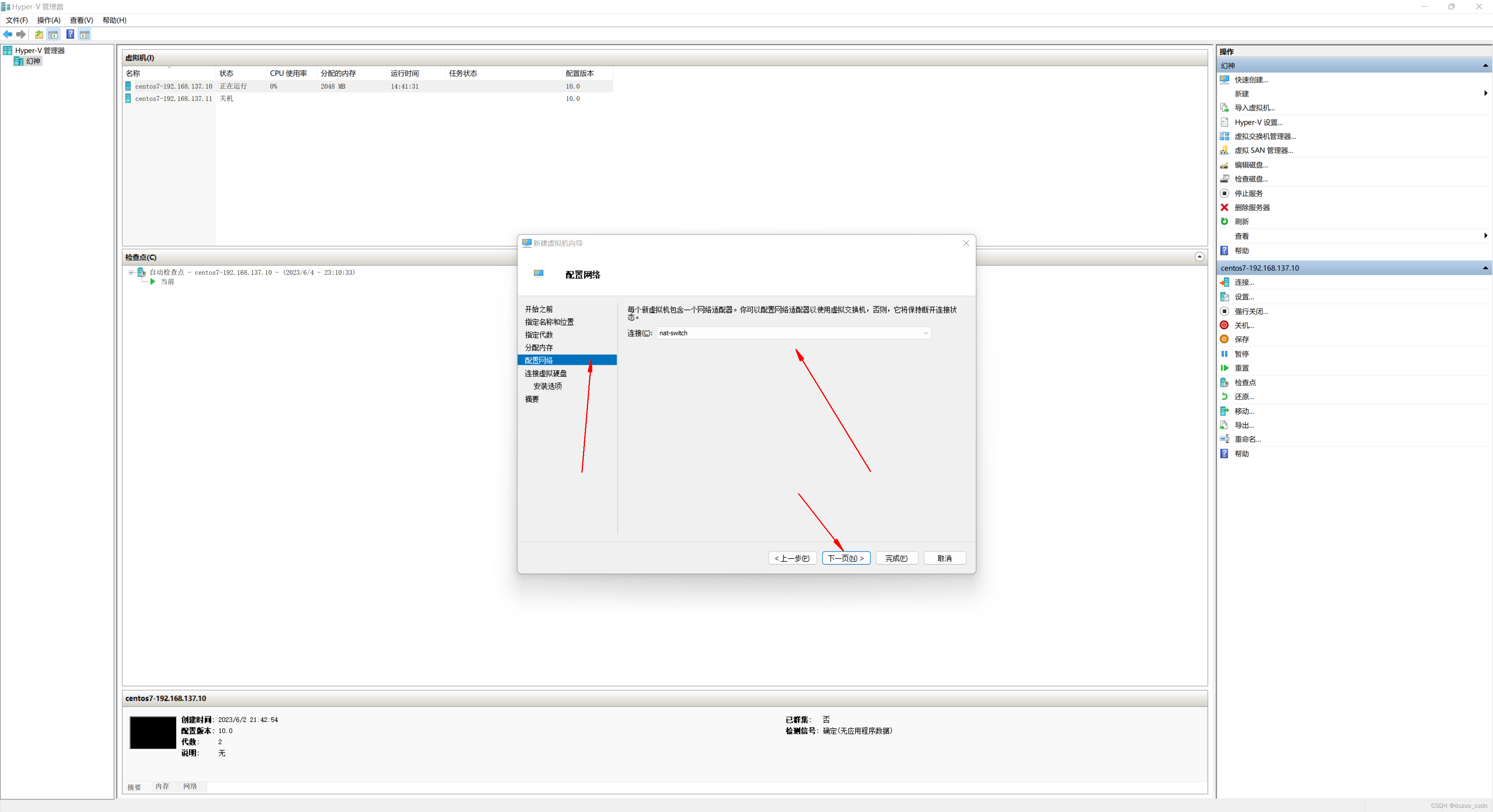The height and width of the screenshot is (812, 1493).
Task: Expand the 新建 submenu
Action: point(1486,93)
